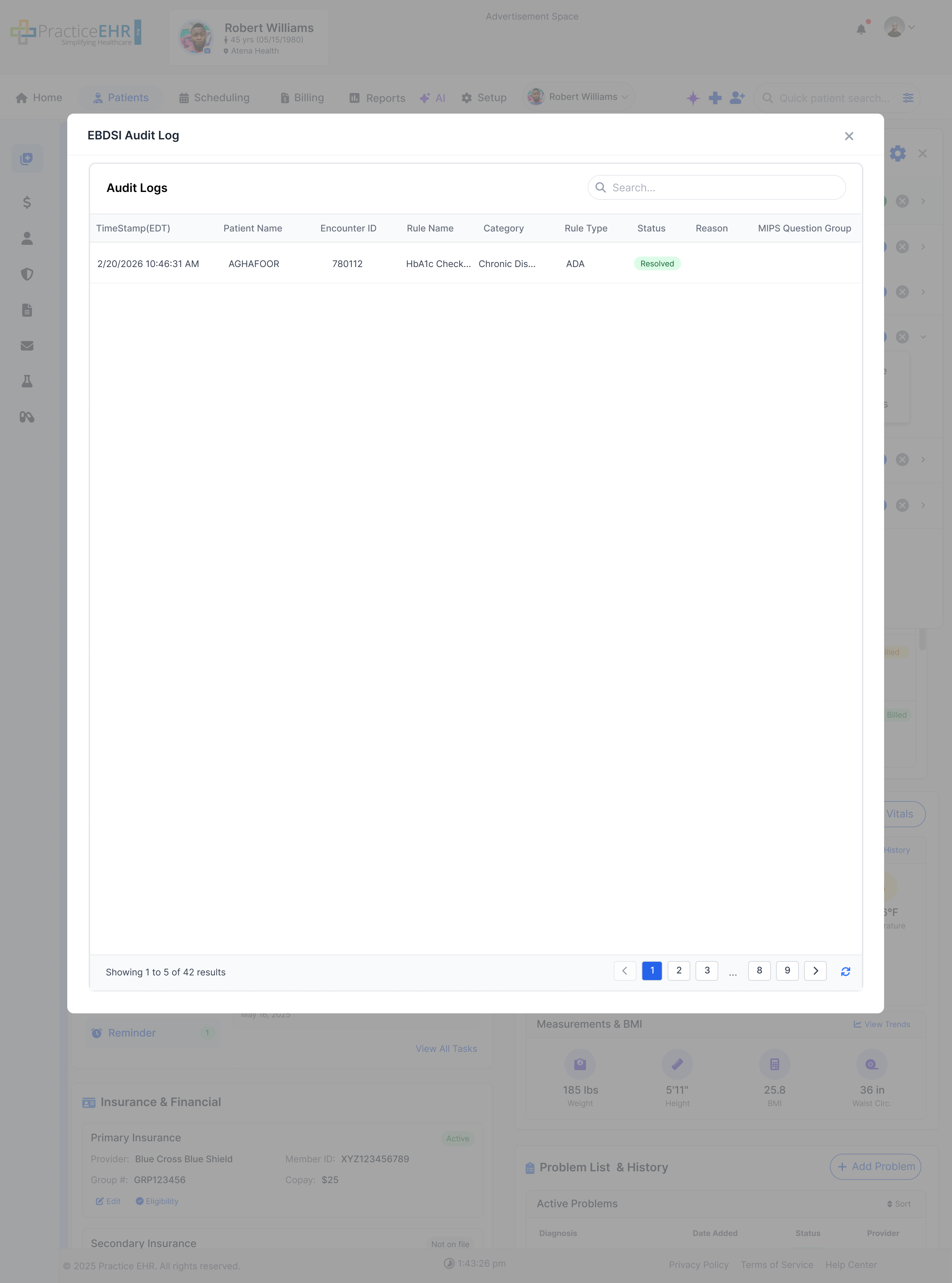The height and width of the screenshot is (1283, 952).
Task: Open page 2 of audit logs
Action: click(x=678, y=971)
